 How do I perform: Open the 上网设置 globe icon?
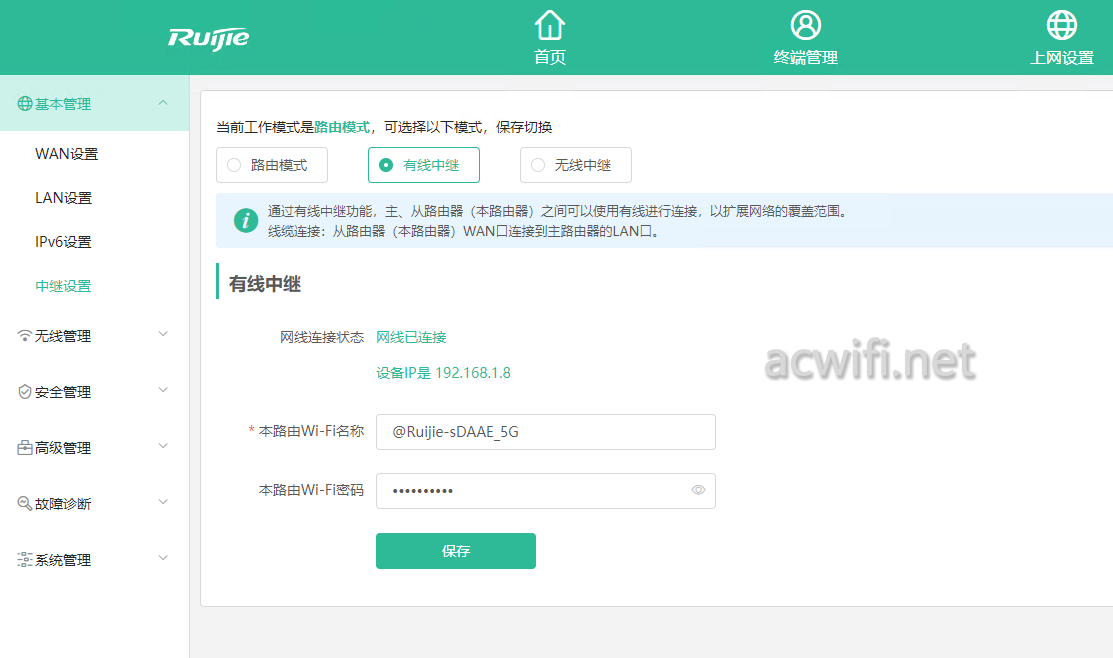pos(1062,26)
